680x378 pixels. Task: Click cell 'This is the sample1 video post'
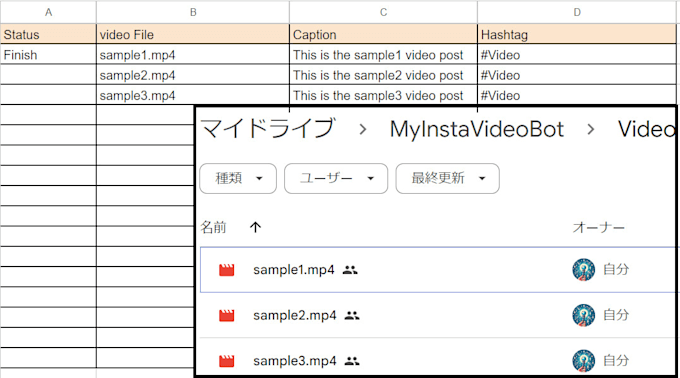[x=383, y=55]
